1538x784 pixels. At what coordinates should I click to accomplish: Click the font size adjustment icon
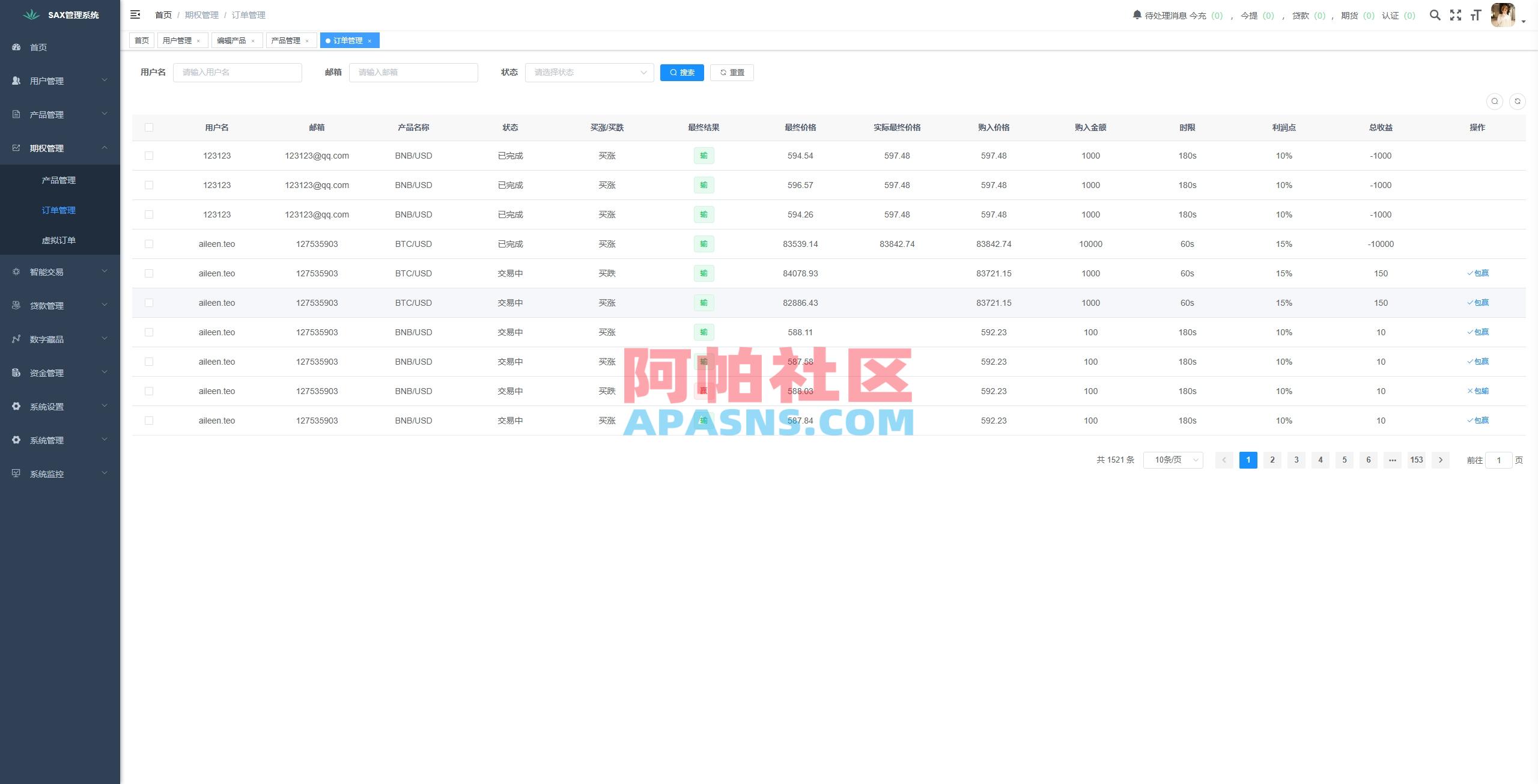tap(1477, 15)
